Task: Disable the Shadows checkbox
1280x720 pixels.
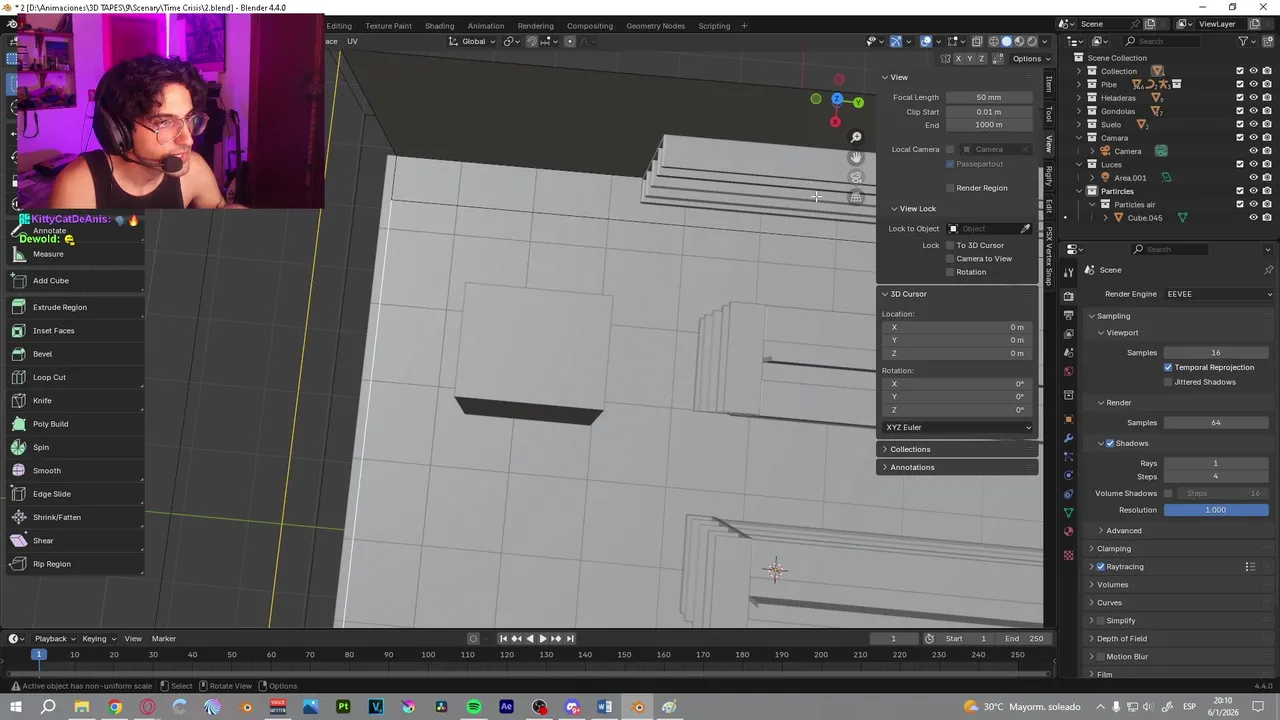Action: coord(1110,443)
